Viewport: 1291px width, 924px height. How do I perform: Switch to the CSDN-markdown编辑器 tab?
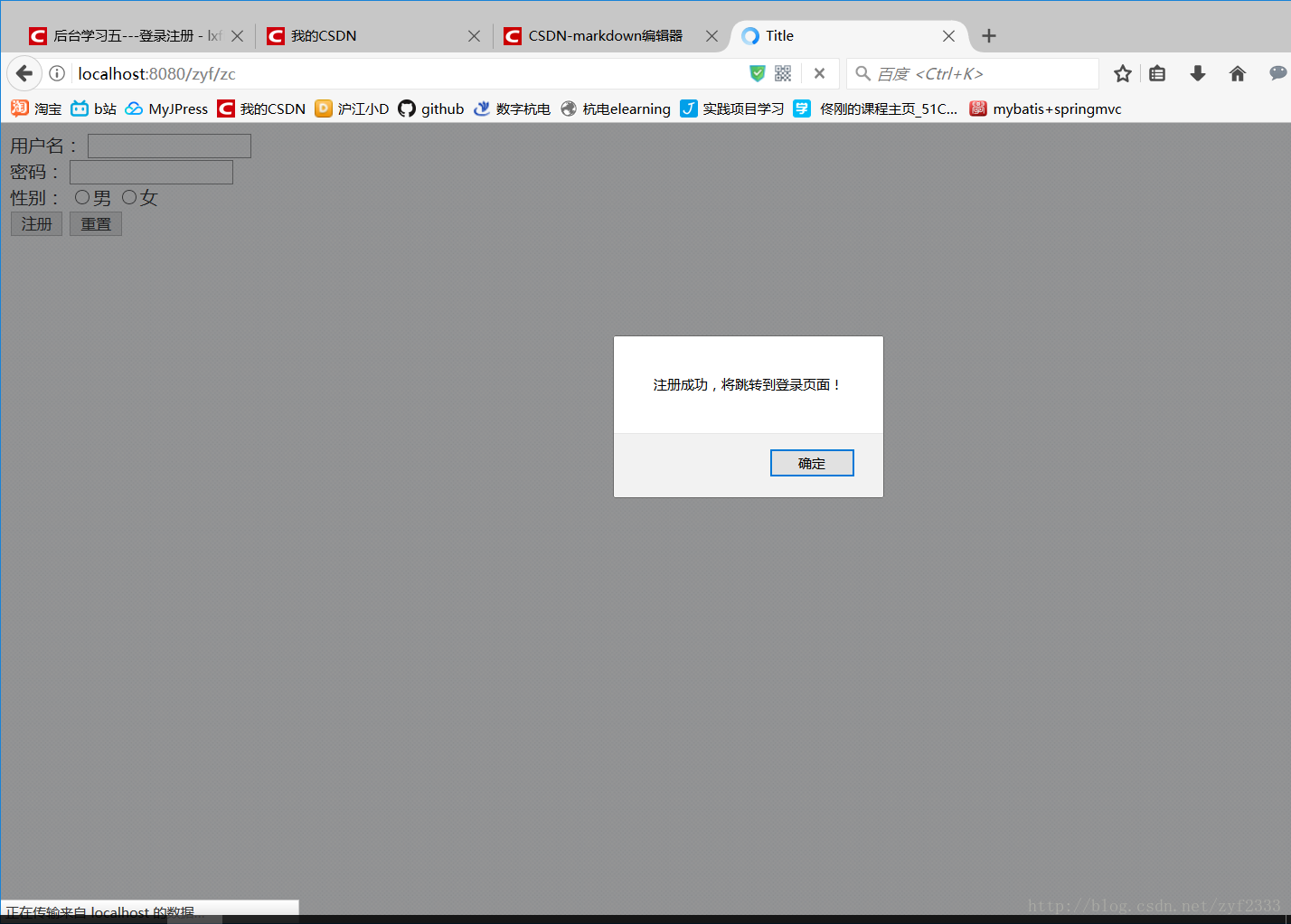(610, 36)
